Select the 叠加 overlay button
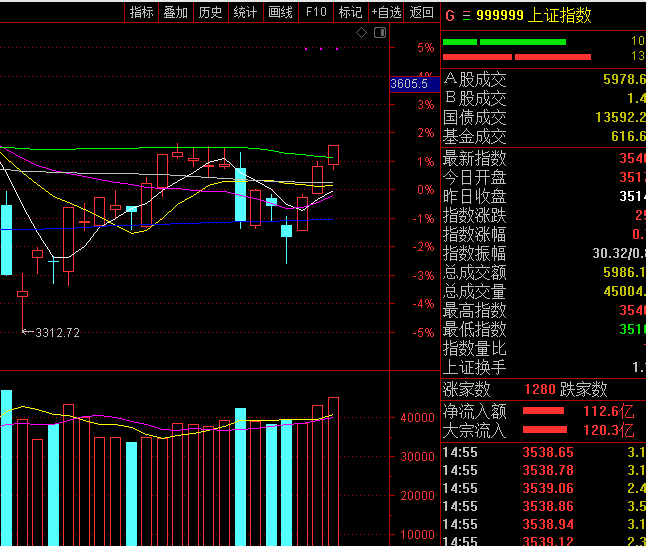This screenshot has height=546, width=646. 175,12
